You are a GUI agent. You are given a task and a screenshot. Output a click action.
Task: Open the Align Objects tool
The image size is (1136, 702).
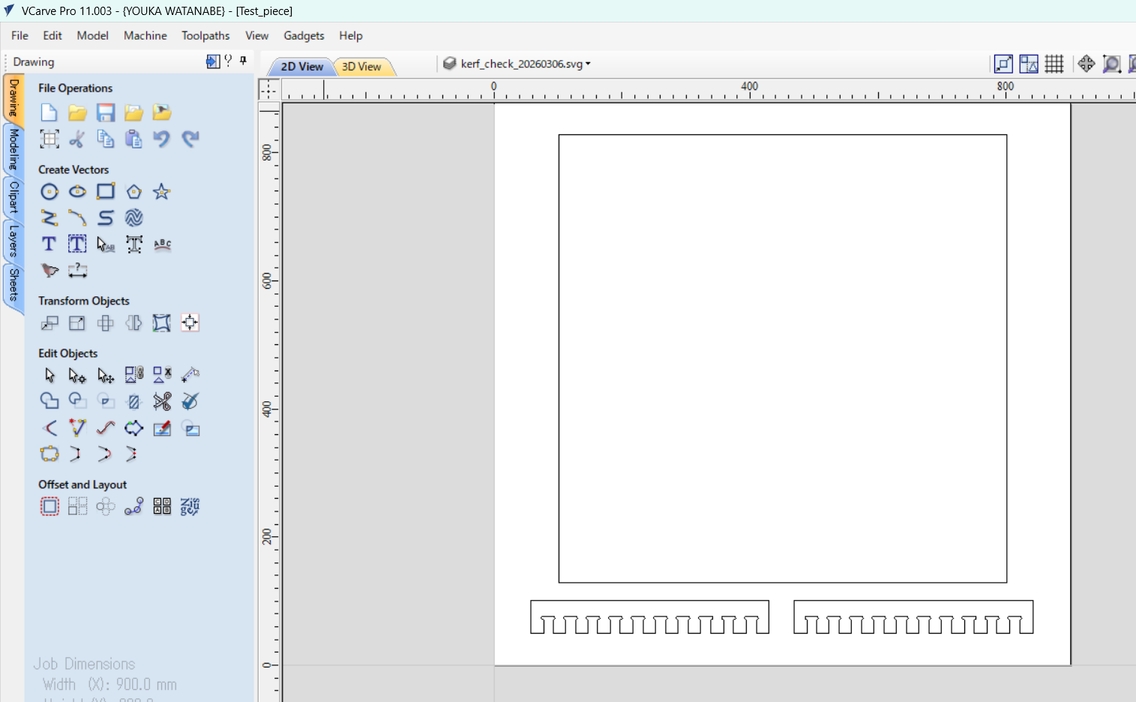[x=190, y=323]
